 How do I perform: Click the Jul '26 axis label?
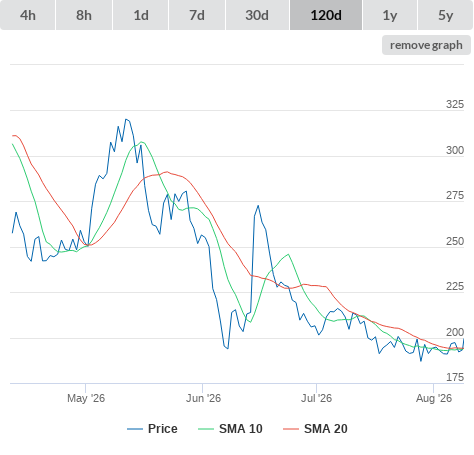tap(317, 398)
